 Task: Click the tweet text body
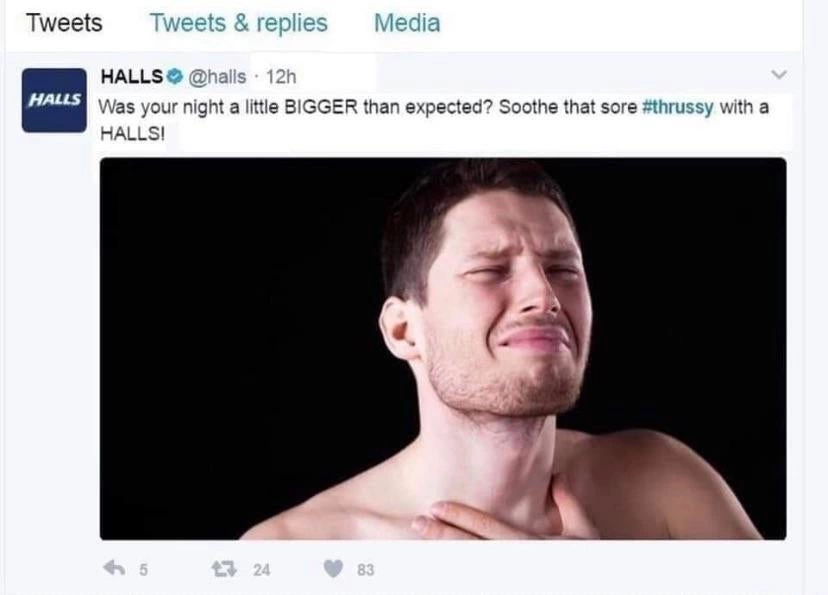coord(434,120)
